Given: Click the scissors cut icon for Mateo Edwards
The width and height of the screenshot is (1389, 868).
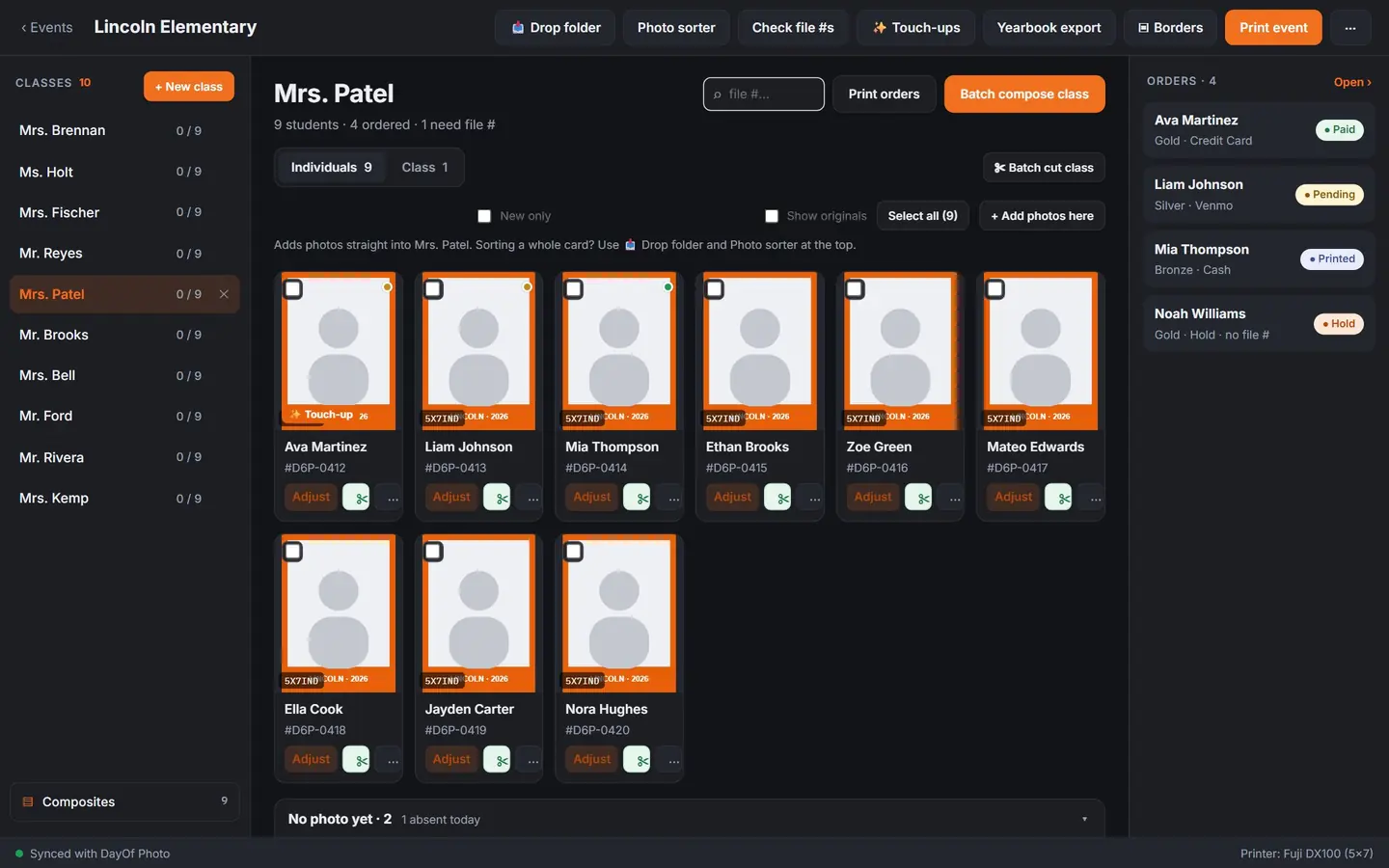Looking at the screenshot, I should pyautogui.click(x=1059, y=498).
